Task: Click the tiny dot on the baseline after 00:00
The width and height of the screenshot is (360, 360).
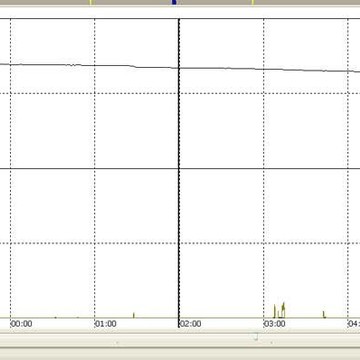Action: (x=55, y=318)
